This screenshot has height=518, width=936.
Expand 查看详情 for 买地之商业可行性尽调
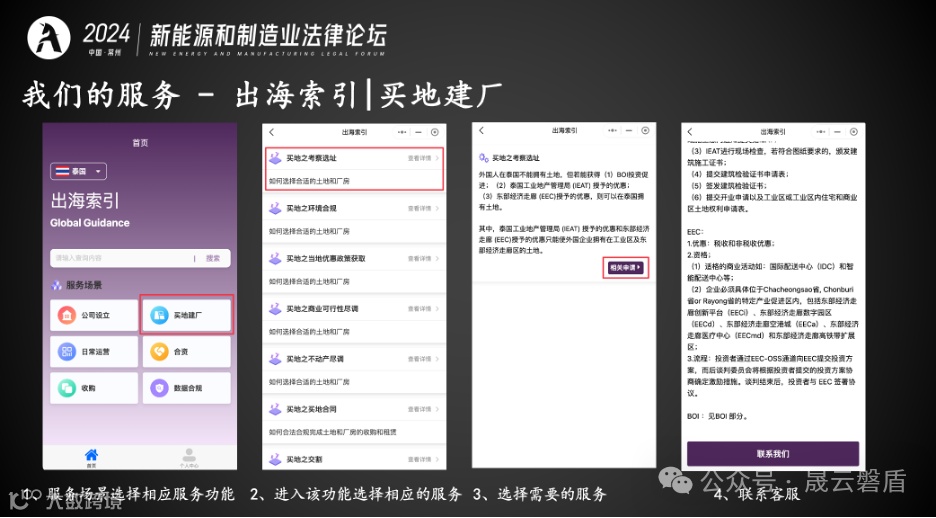[x=423, y=309]
